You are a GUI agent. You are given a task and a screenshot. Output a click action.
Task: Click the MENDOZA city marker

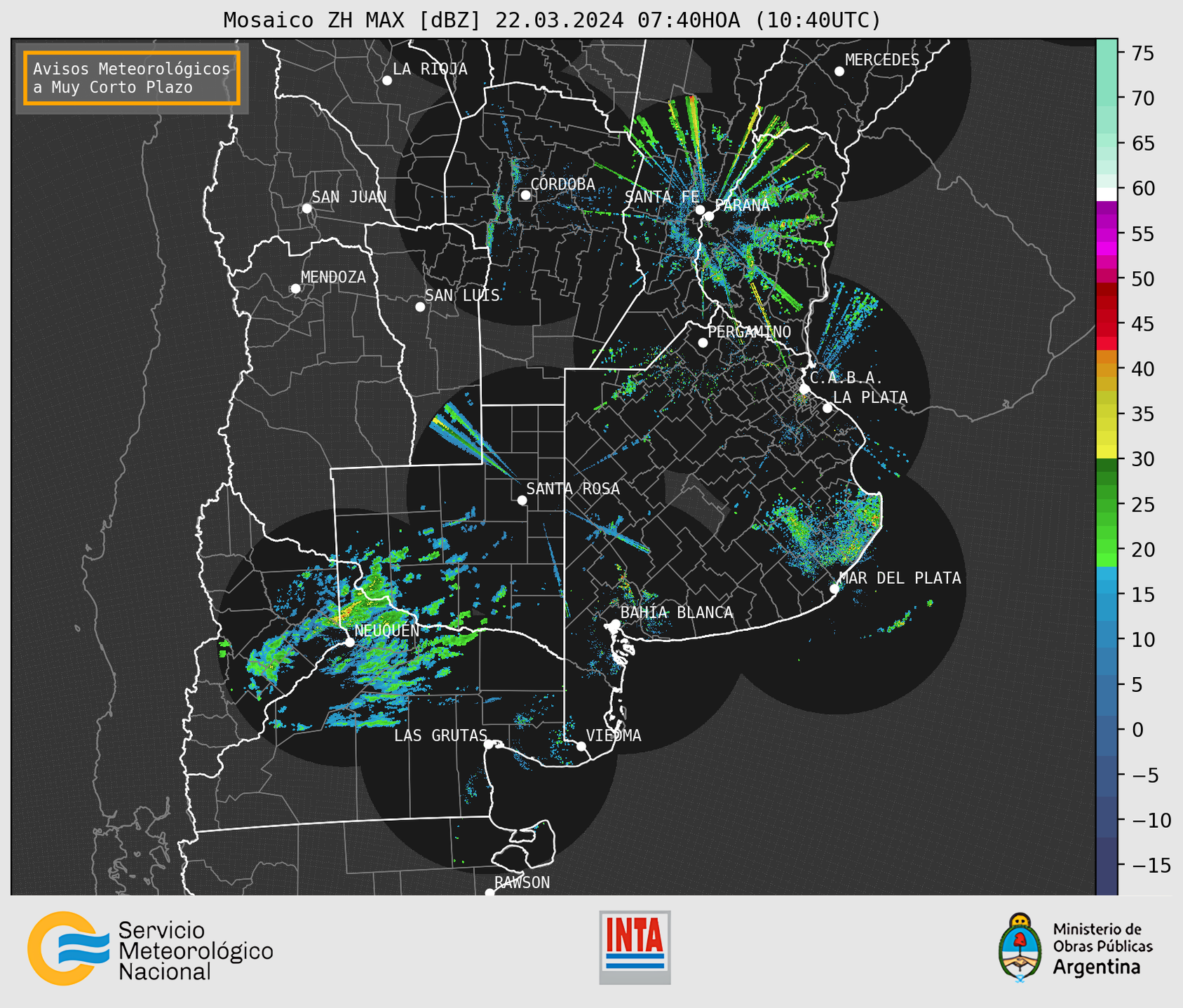tap(296, 289)
